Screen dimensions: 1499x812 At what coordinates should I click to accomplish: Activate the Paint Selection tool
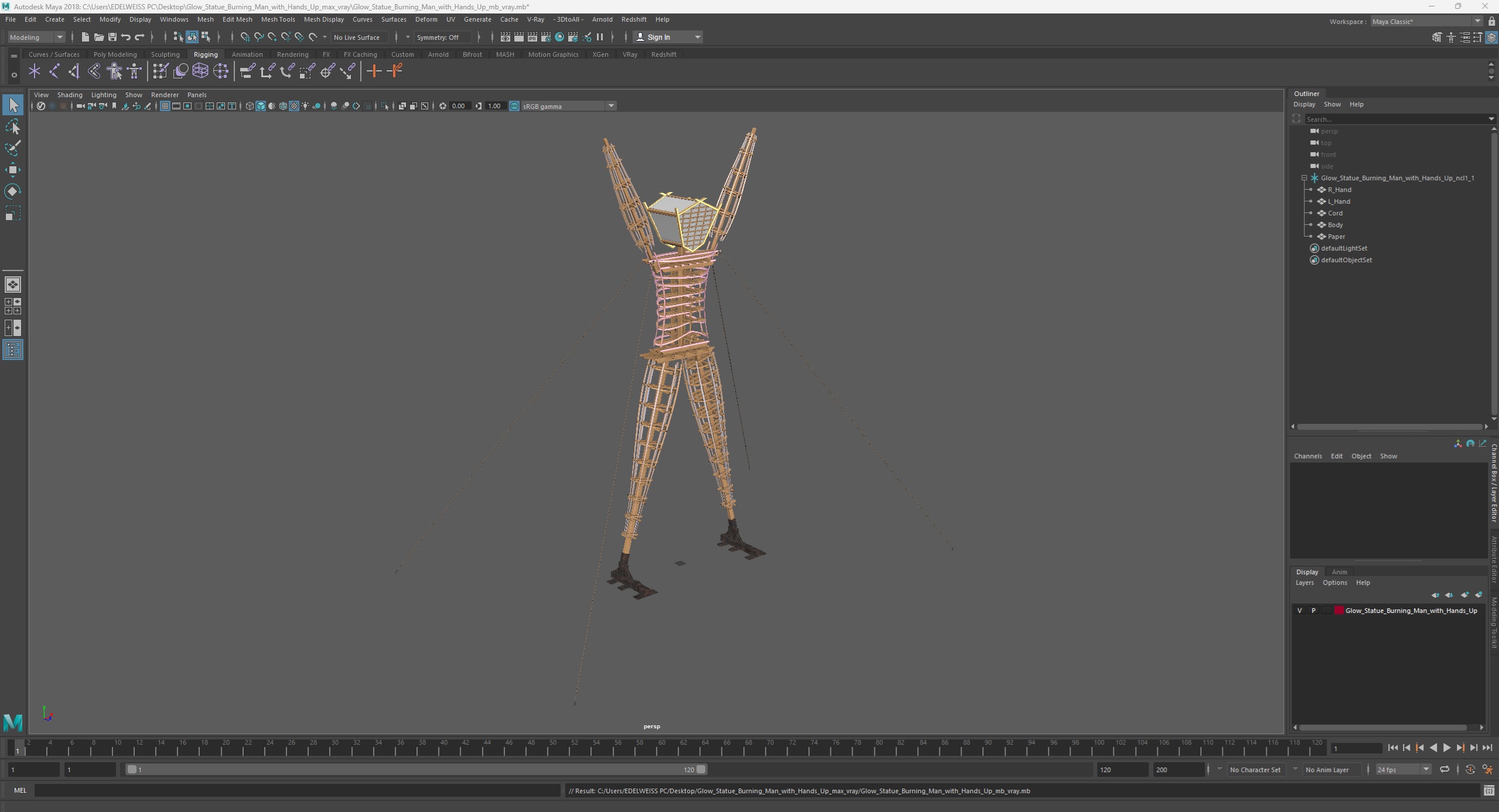click(13, 148)
